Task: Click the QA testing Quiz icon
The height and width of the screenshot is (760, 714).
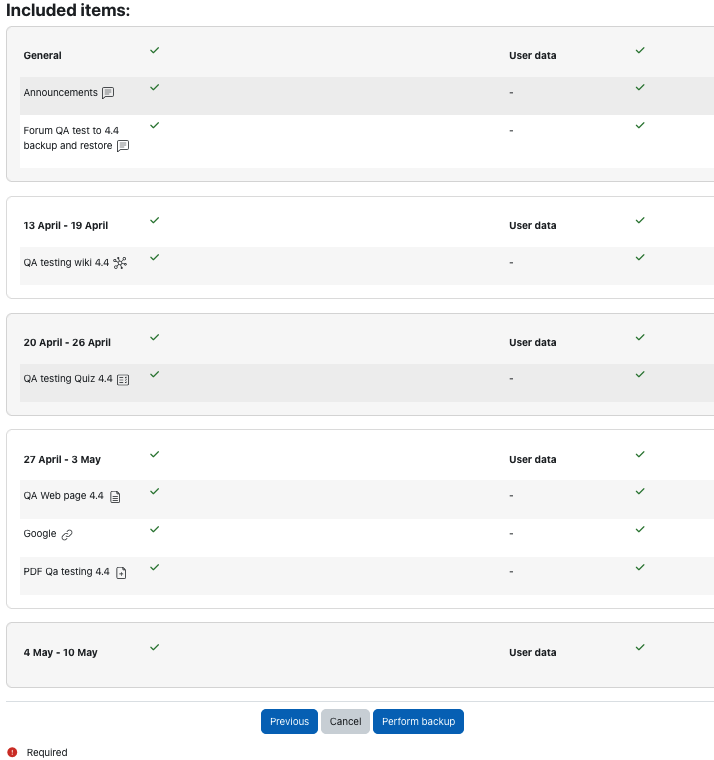Action: pos(123,380)
